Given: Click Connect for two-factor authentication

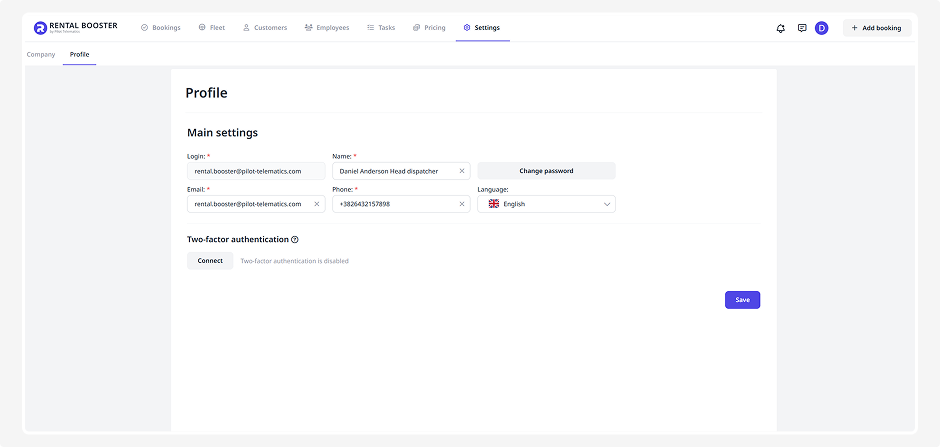Looking at the screenshot, I should pos(210,261).
